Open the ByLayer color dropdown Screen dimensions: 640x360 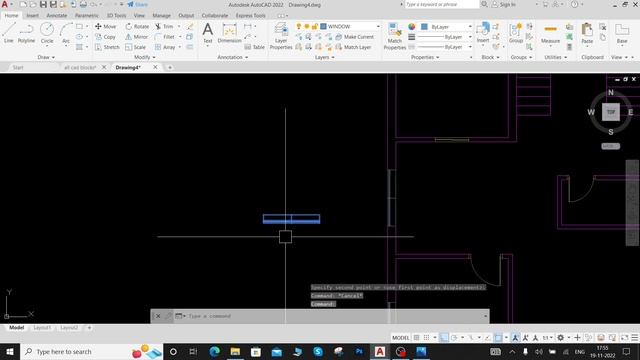(446, 27)
